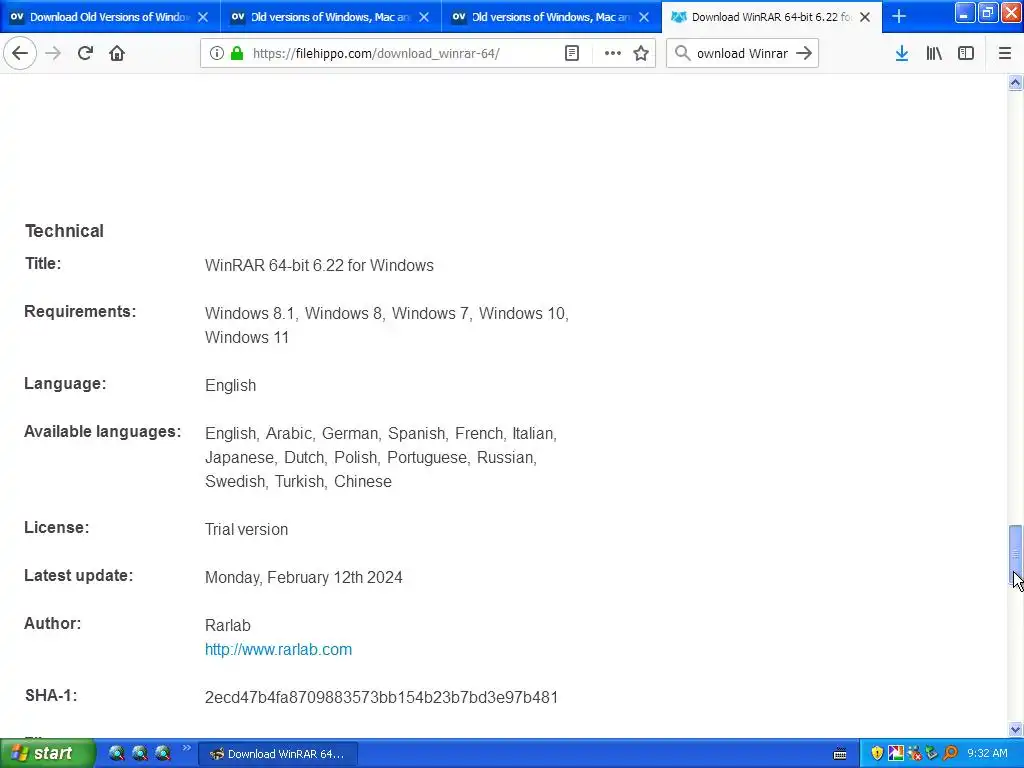The width and height of the screenshot is (1024, 768).
Task: Go back to the previous page
Action: coord(20,54)
